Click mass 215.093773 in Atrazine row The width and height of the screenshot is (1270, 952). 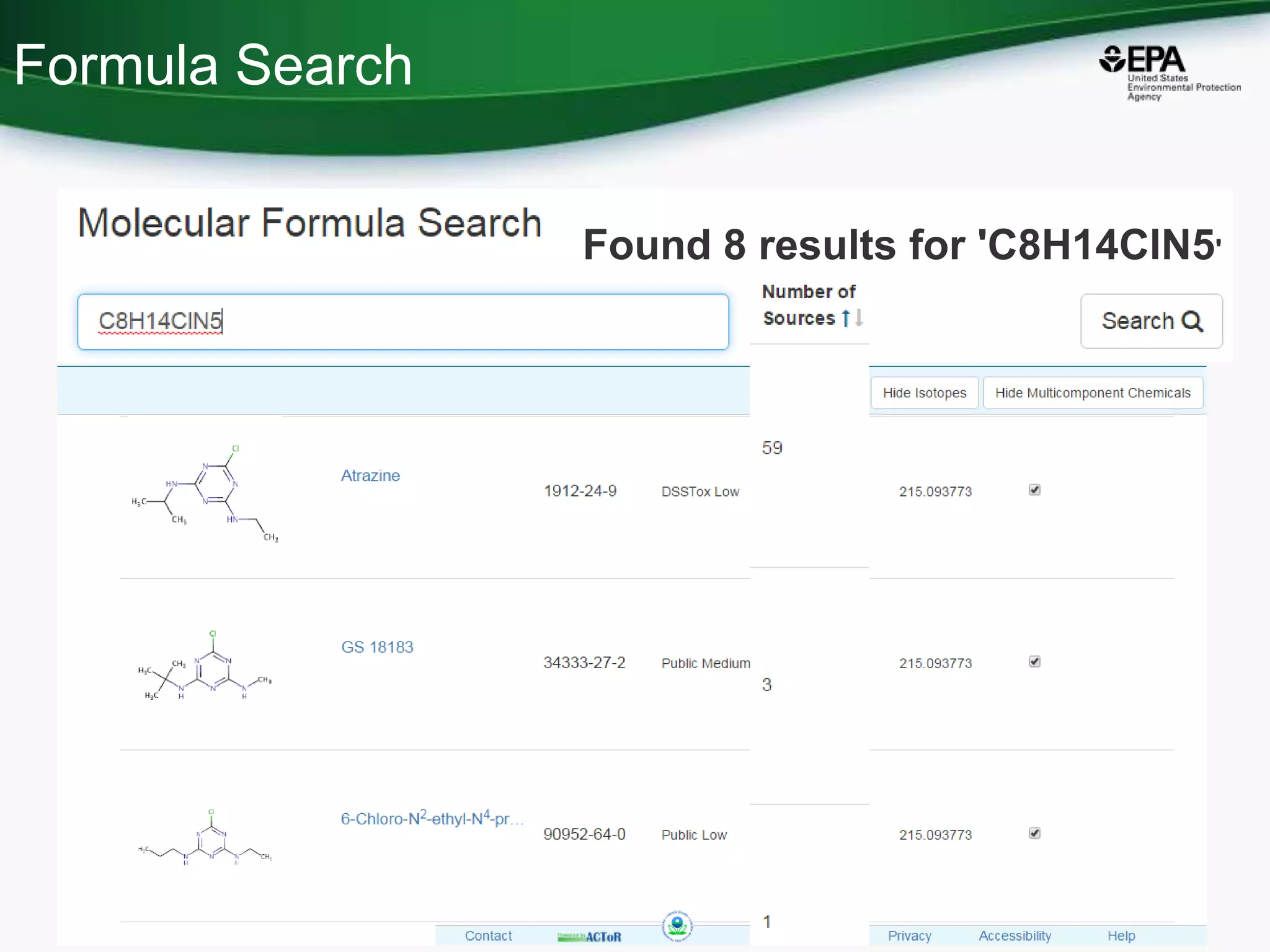[936, 491]
